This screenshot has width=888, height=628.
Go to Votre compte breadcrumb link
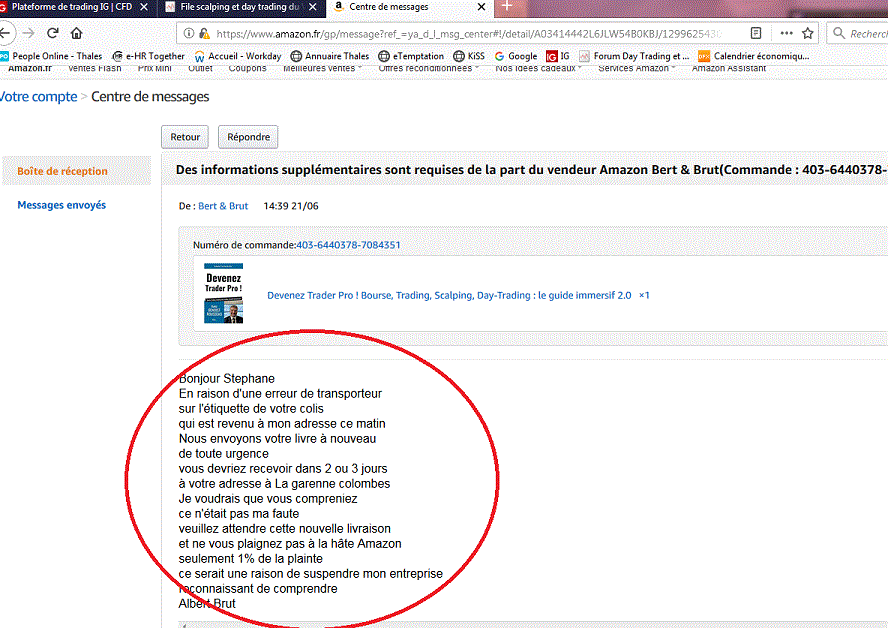coord(39,96)
